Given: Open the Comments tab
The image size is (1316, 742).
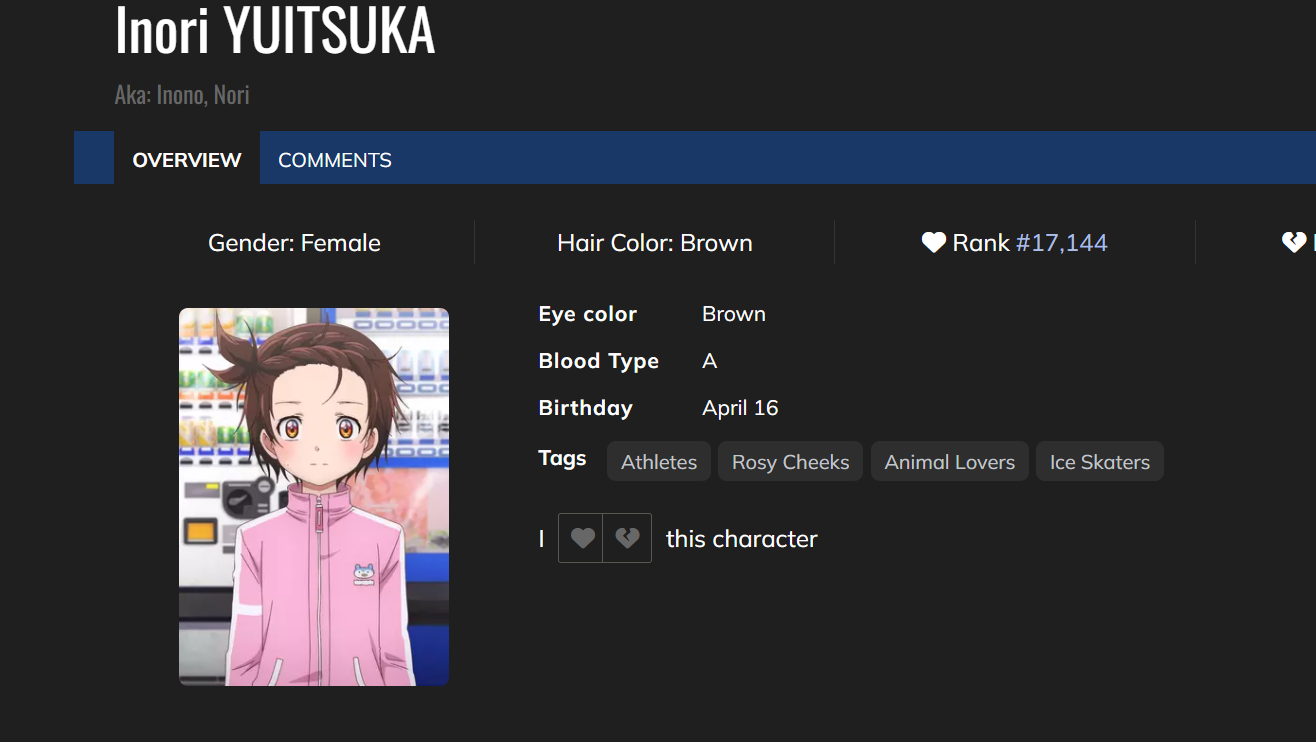Looking at the screenshot, I should [x=335, y=159].
